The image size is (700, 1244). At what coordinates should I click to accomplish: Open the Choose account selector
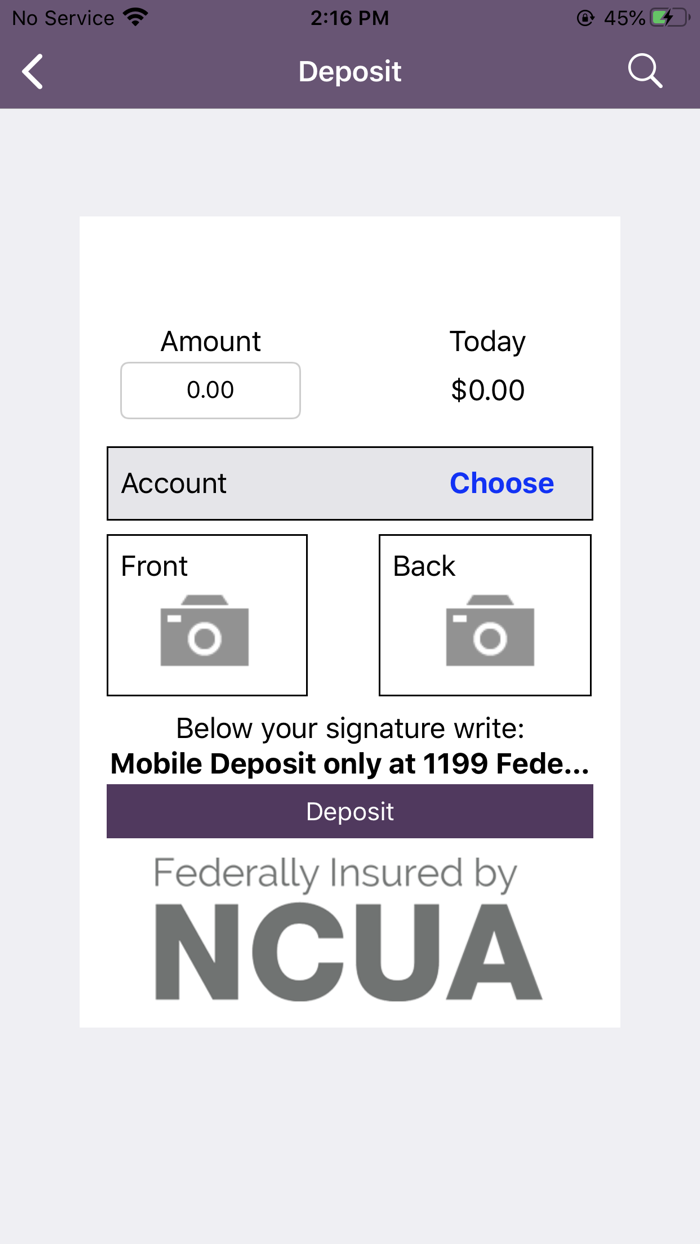[501, 483]
